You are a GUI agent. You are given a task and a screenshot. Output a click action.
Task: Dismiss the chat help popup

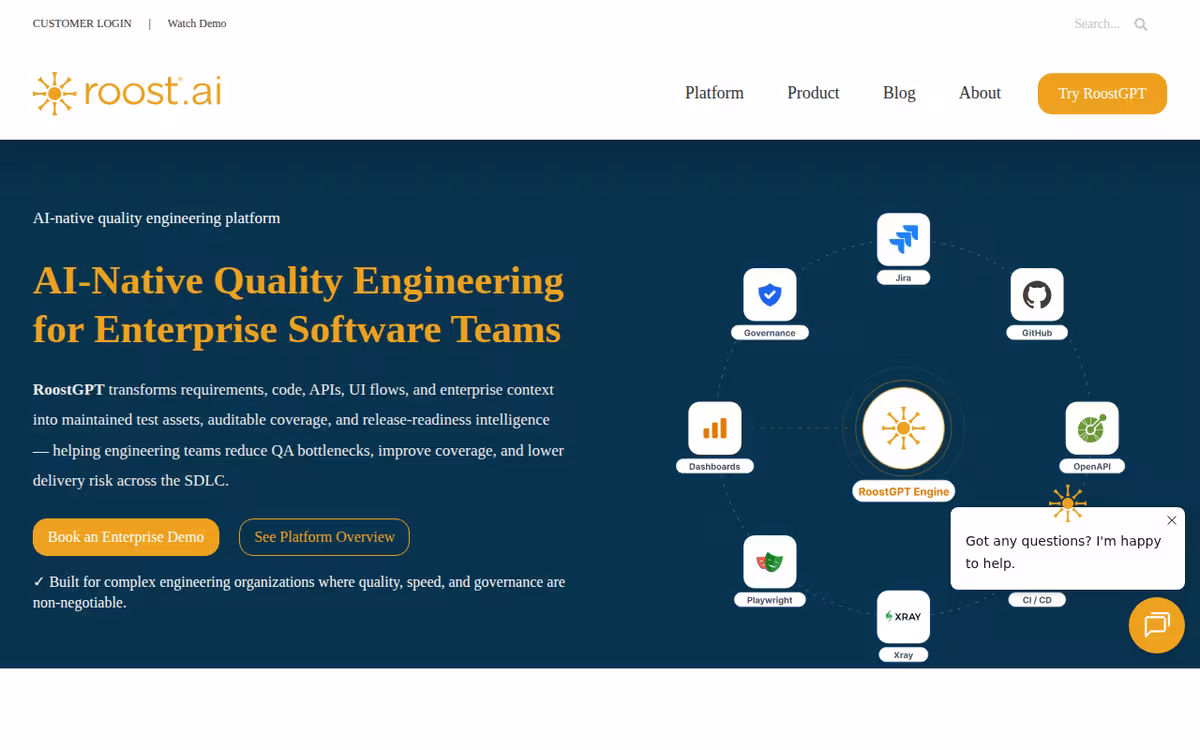click(1172, 520)
